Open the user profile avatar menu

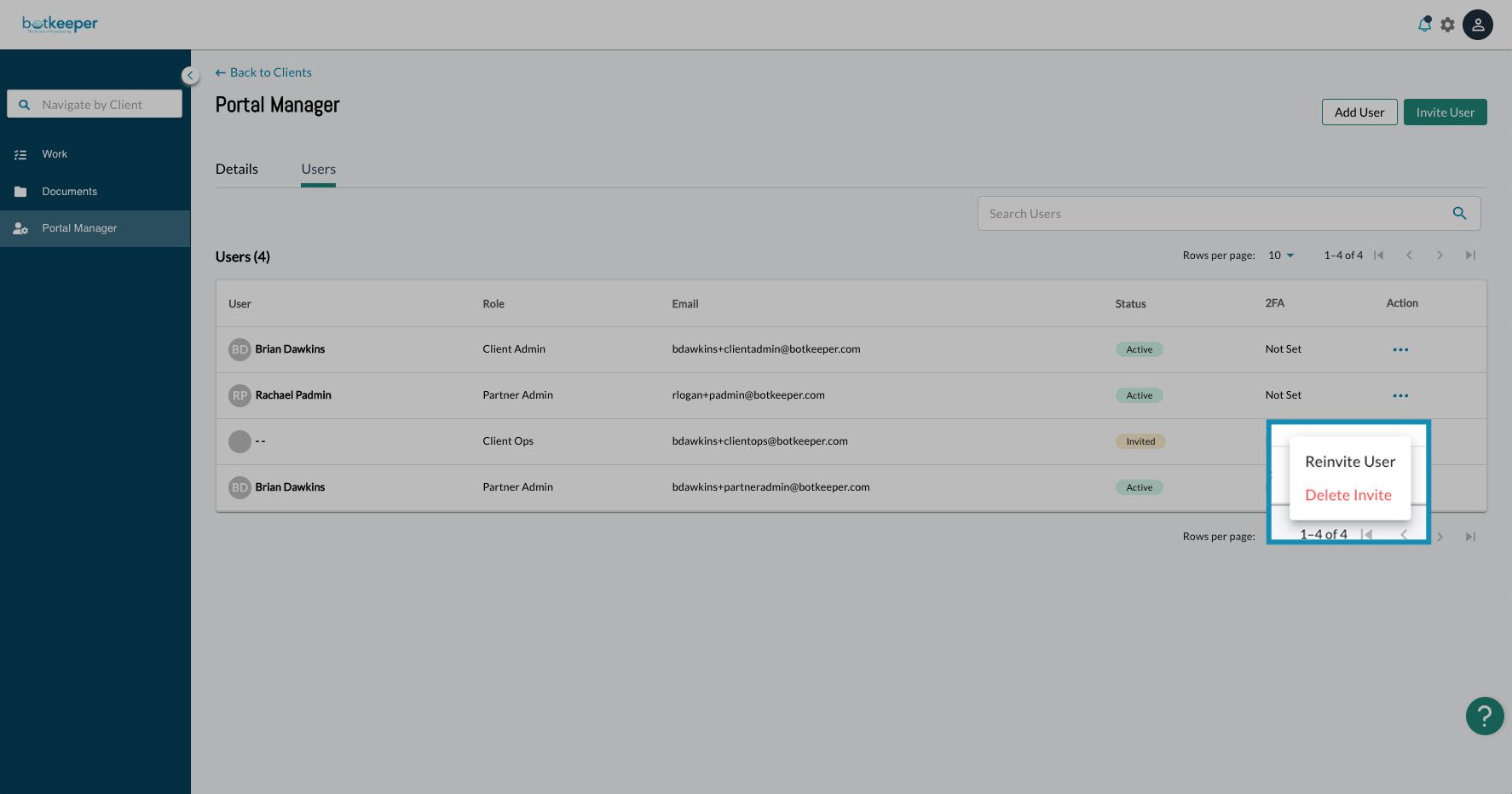(1477, 25)
